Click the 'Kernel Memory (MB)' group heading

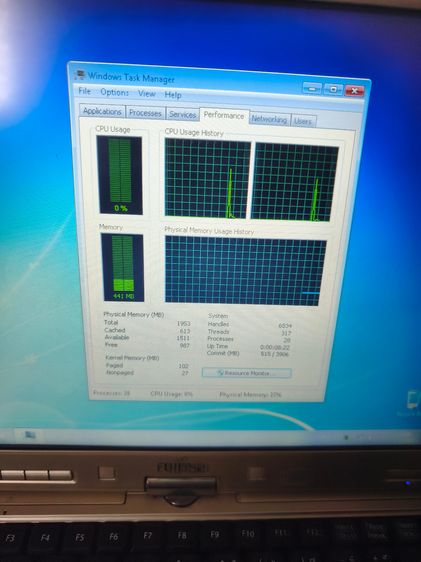click(x=132, y=358)
